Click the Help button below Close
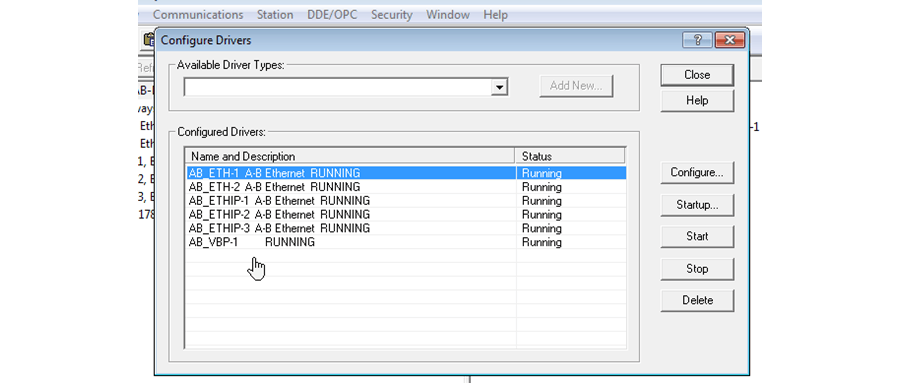This screenshot has width=900, height=383. coord(697,100)
